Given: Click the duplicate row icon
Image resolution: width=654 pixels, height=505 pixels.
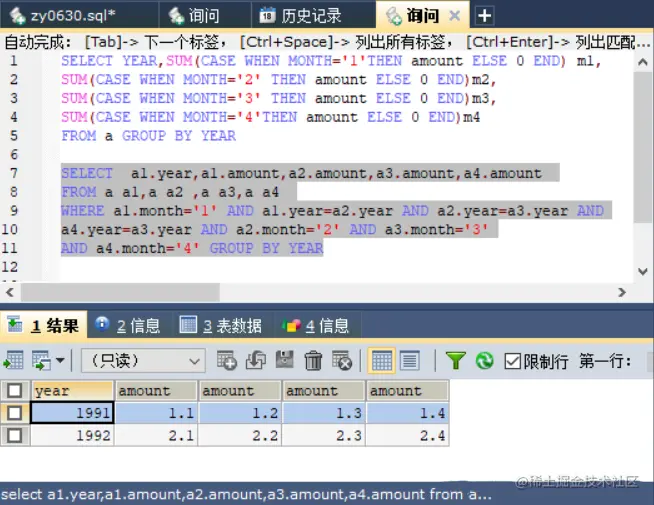Looking at the screenshot, I should pos(256,360).
